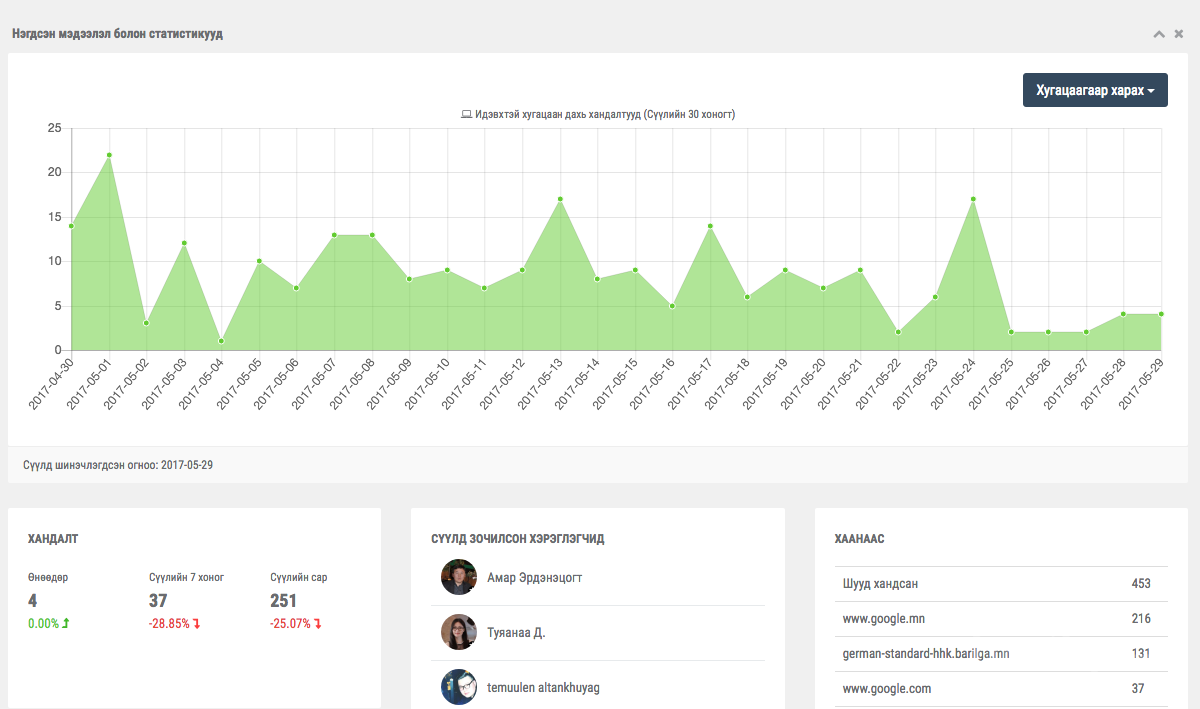Click red down arrow next to -28.85%
This screenshot has height=709, width=1200.
pyautogui.click(x=197, y=624)
